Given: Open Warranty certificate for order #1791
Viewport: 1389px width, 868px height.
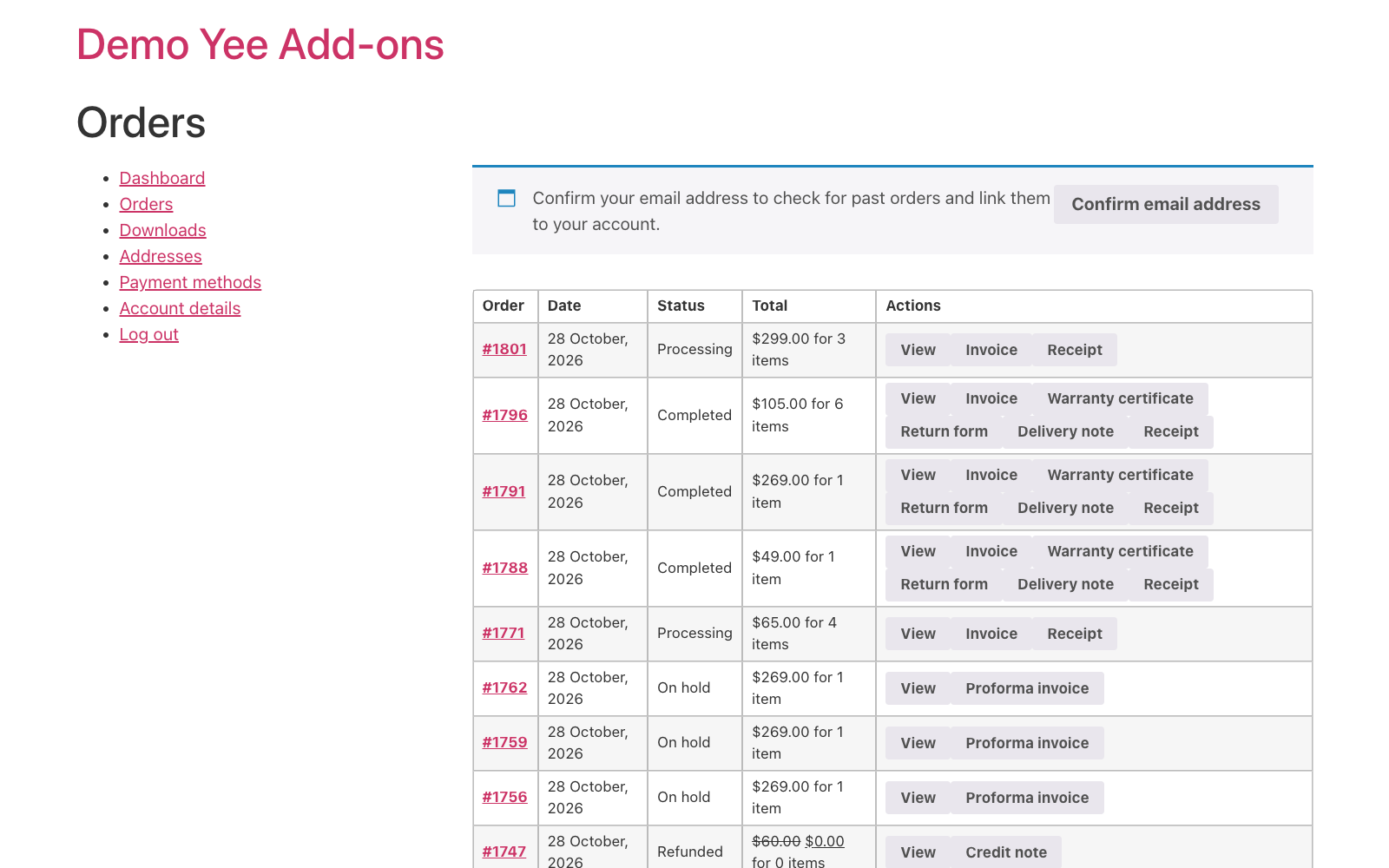Looking at the screenshot, I should click(x=1120, y=475).
